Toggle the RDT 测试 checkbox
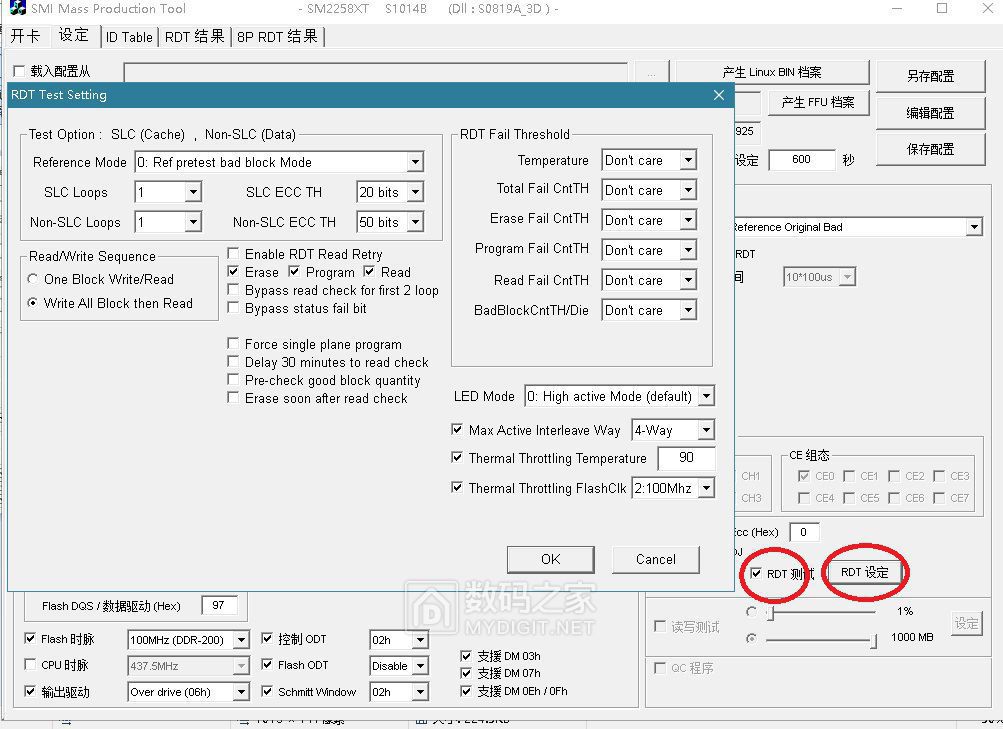Image resolution: width=1003 pixels, height=729 pixels. pyautogui.click(x=756, y=573)
